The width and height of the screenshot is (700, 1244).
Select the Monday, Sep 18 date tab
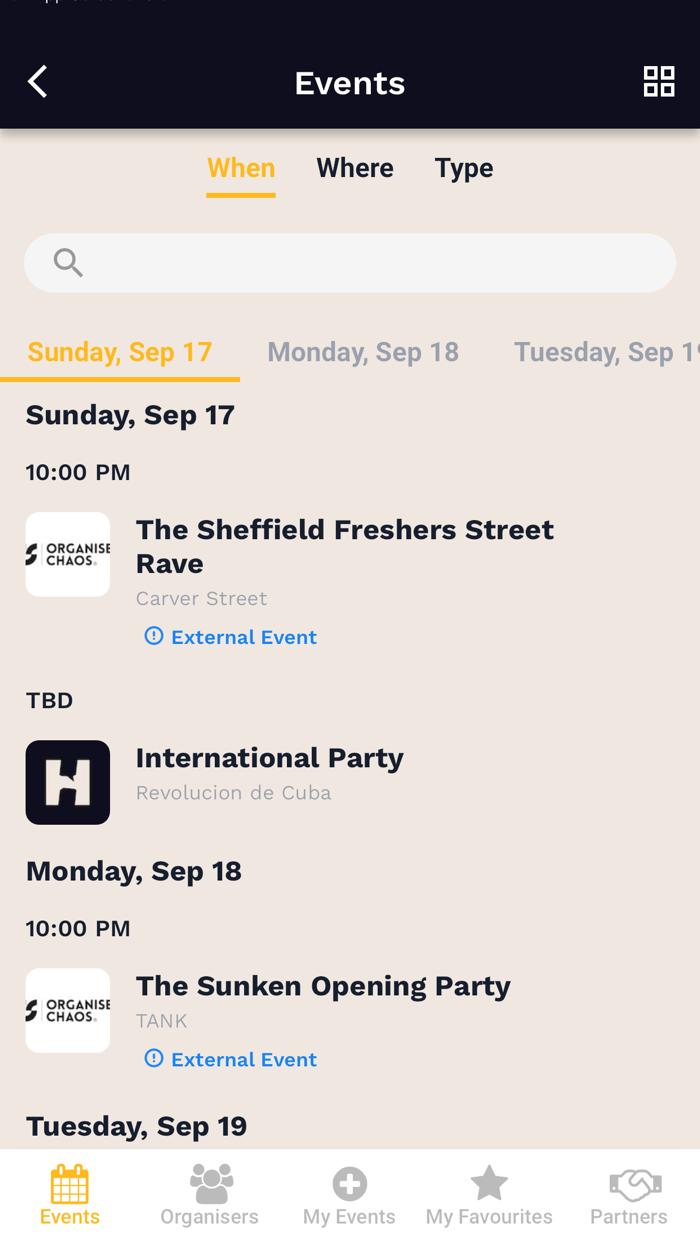tap(362, 351)
